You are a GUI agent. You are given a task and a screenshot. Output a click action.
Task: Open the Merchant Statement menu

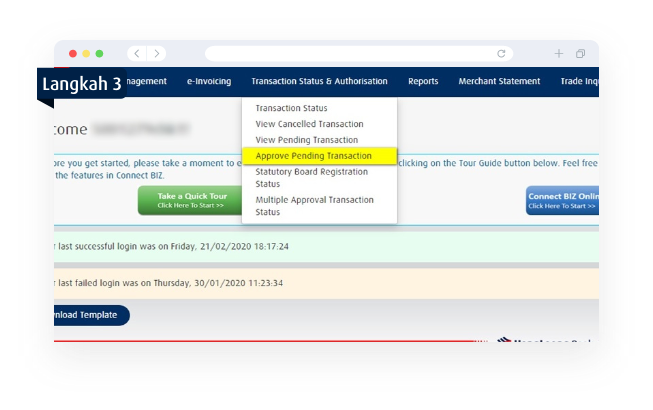[x=499, y=81]
